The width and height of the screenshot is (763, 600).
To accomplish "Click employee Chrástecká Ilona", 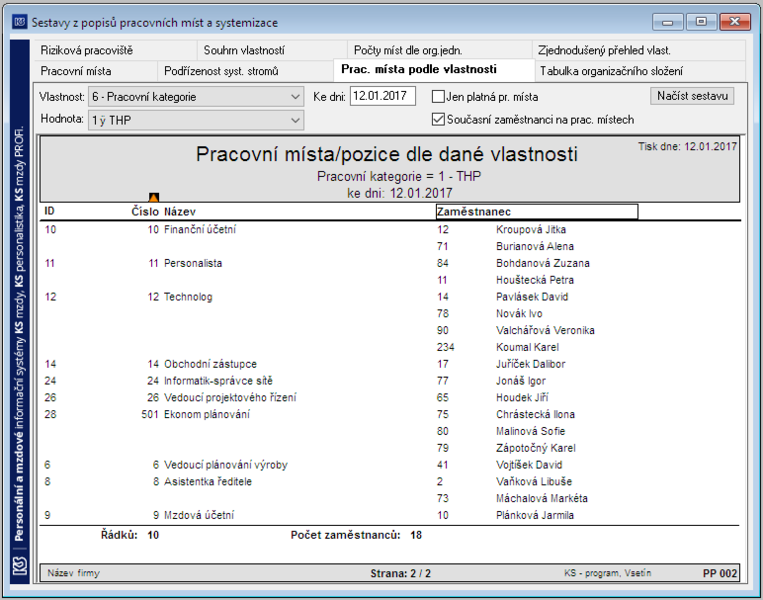I will click(535, 415).
